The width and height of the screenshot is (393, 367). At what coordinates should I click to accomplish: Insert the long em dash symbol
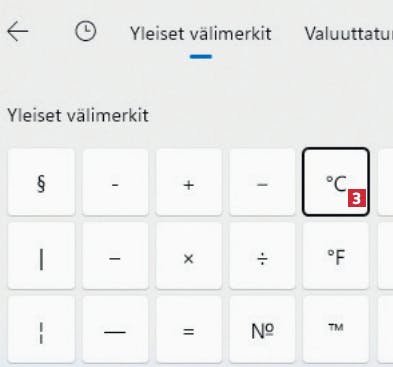[115, 329]
